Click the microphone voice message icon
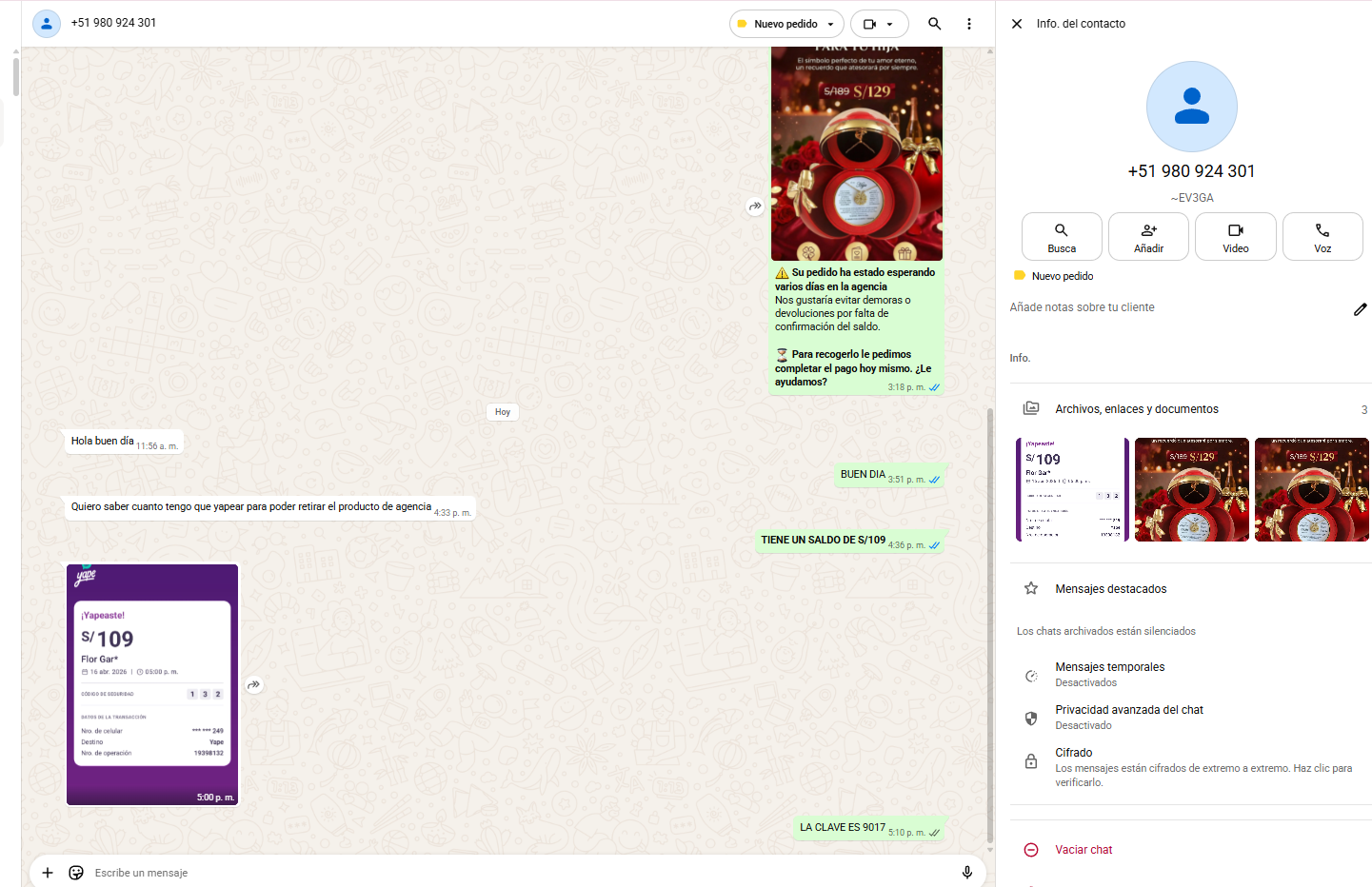The height and width of the screenshot is (887, 1372). coord(966,873)
